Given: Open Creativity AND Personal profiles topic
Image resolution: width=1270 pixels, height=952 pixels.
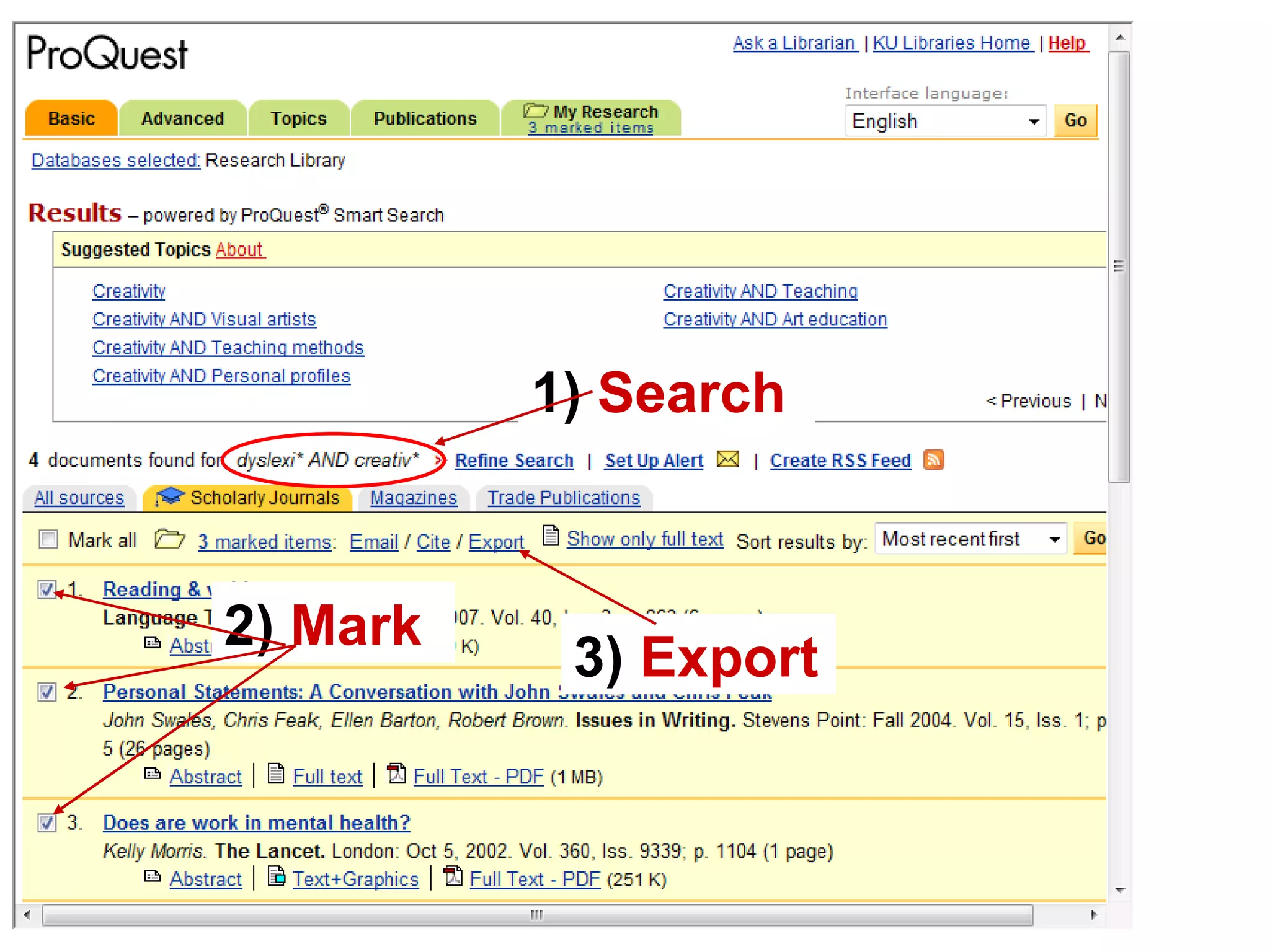Looking at the screenshot, I should click(221, 376).
